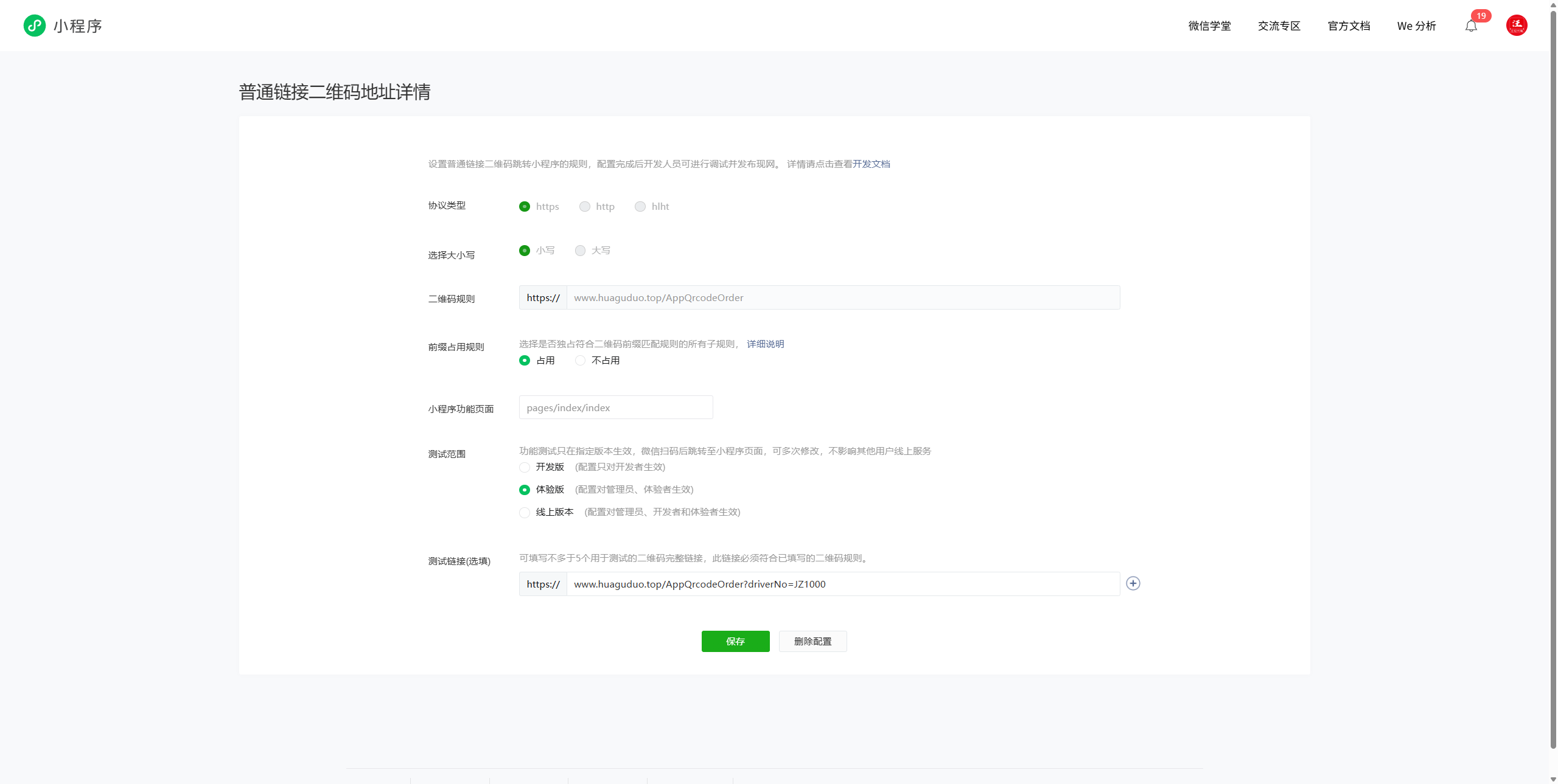The image size is (1558, 784).
Task: Choose 线上版本 test scope
Action: coord(525,512)
